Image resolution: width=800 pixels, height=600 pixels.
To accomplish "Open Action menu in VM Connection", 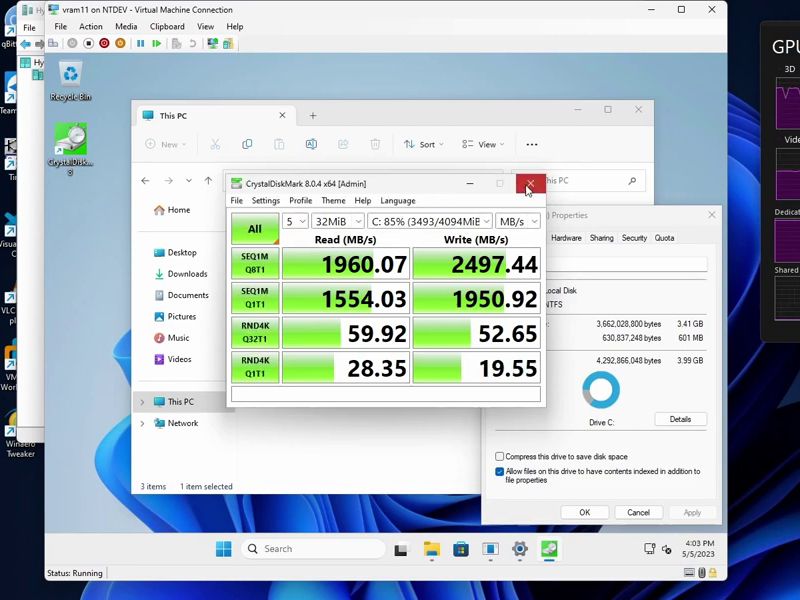I will pyautogui.click(x=91, y=27).
